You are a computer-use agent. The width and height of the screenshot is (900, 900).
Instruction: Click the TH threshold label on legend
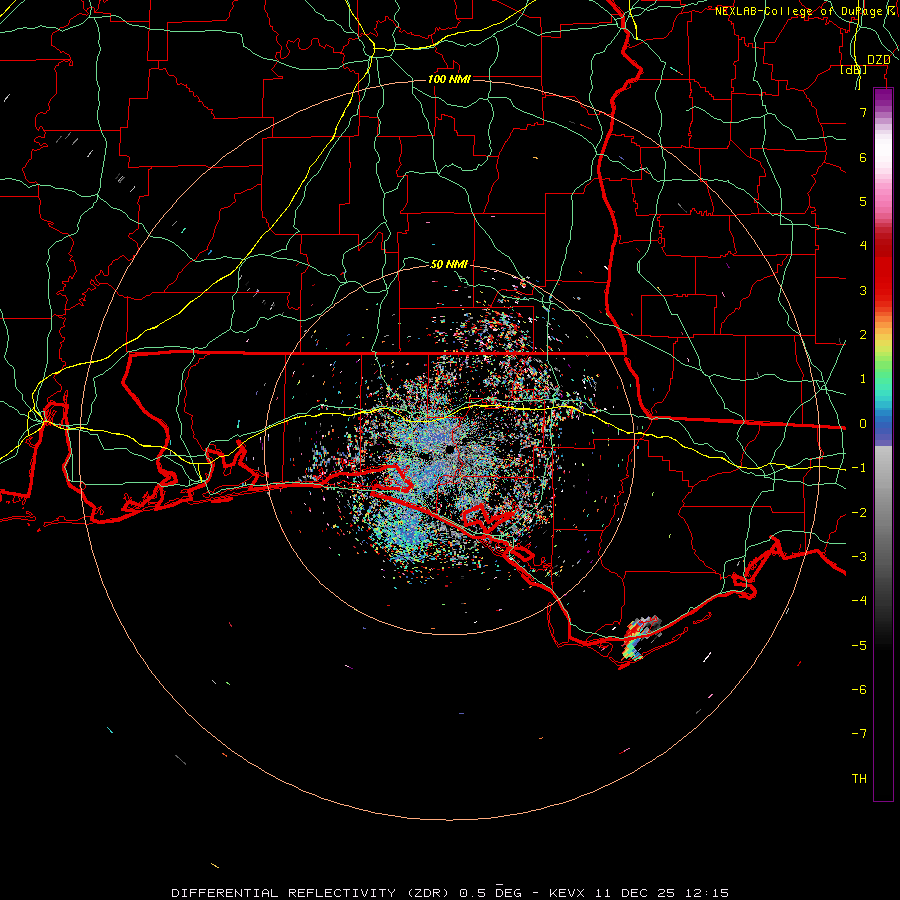pyautogui.click(x=859, y=778)
